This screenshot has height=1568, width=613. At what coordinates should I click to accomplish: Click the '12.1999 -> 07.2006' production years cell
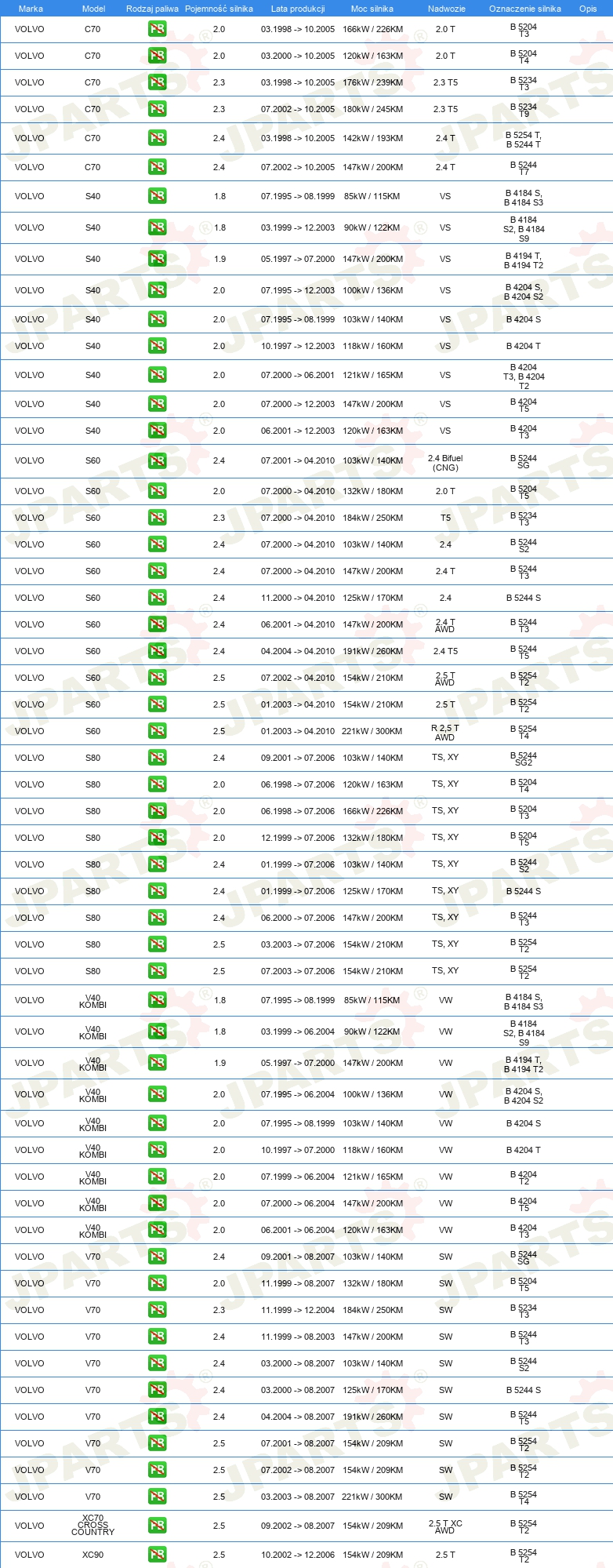click(x=298, y=838)
